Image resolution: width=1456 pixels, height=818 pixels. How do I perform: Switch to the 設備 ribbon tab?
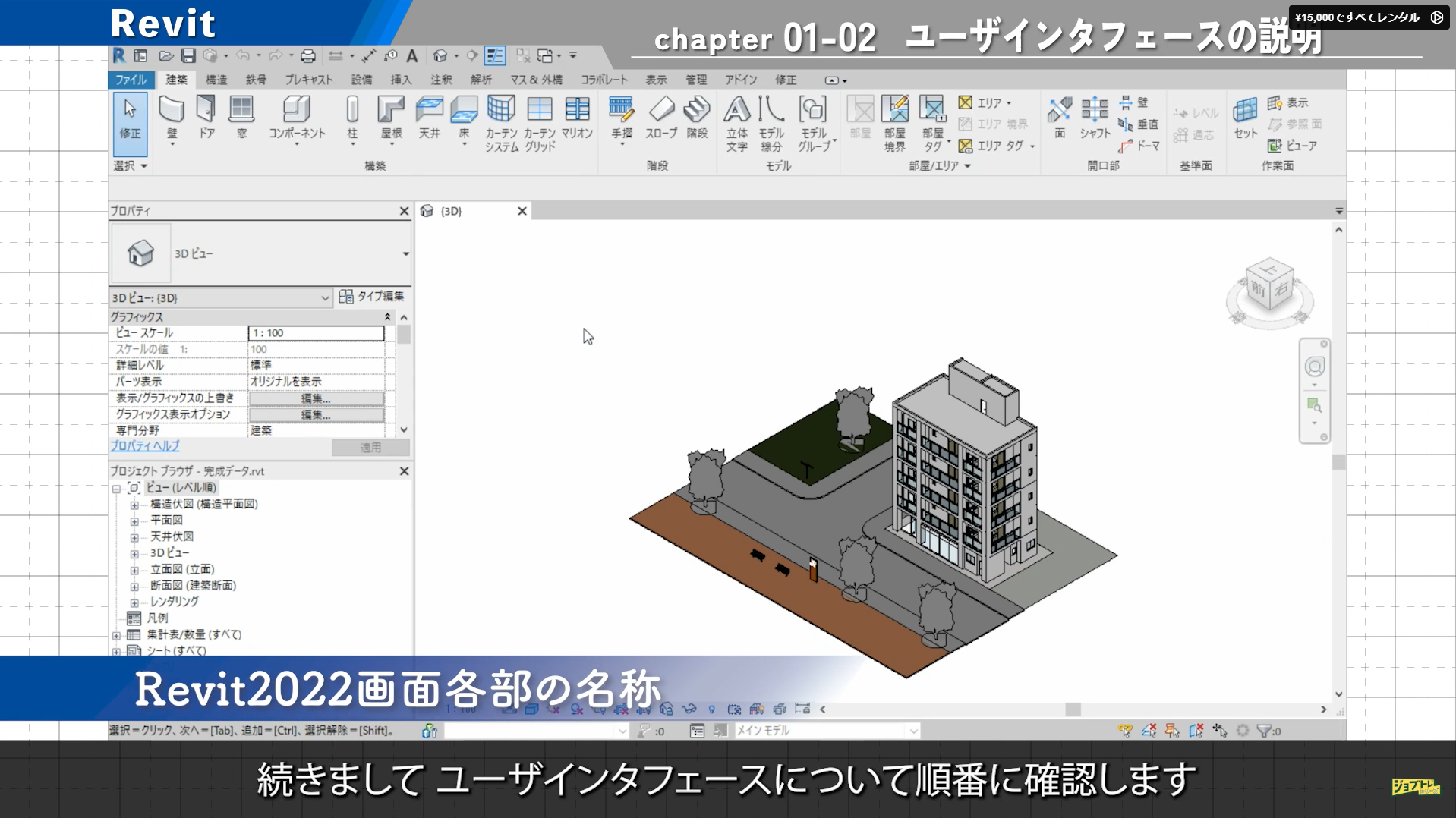coord(361,80)
